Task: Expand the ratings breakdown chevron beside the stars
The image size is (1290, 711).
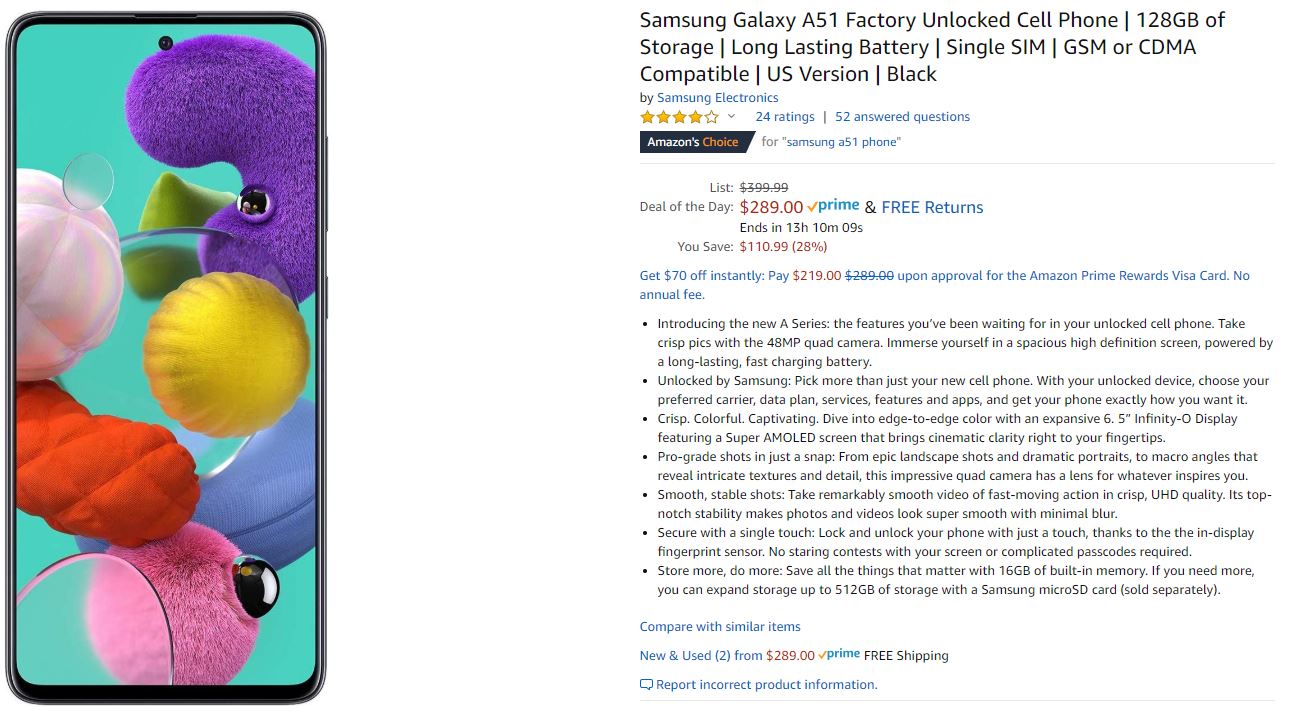Action: click(731, 117)
